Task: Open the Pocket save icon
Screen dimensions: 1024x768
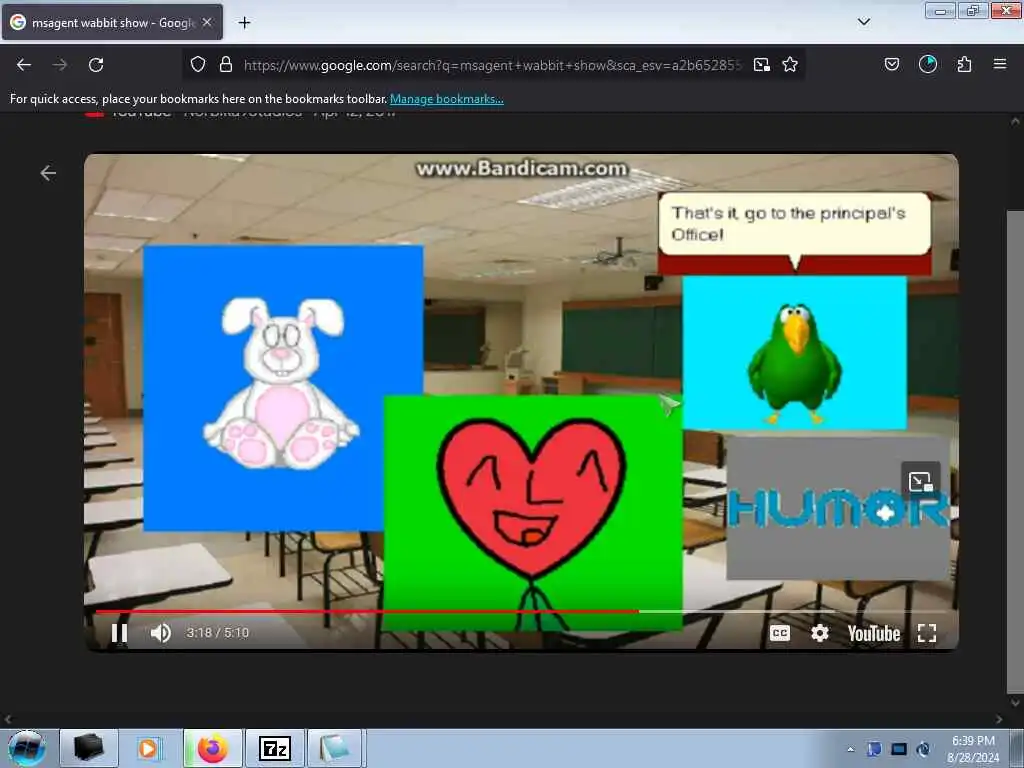Action: coord(892,64)
